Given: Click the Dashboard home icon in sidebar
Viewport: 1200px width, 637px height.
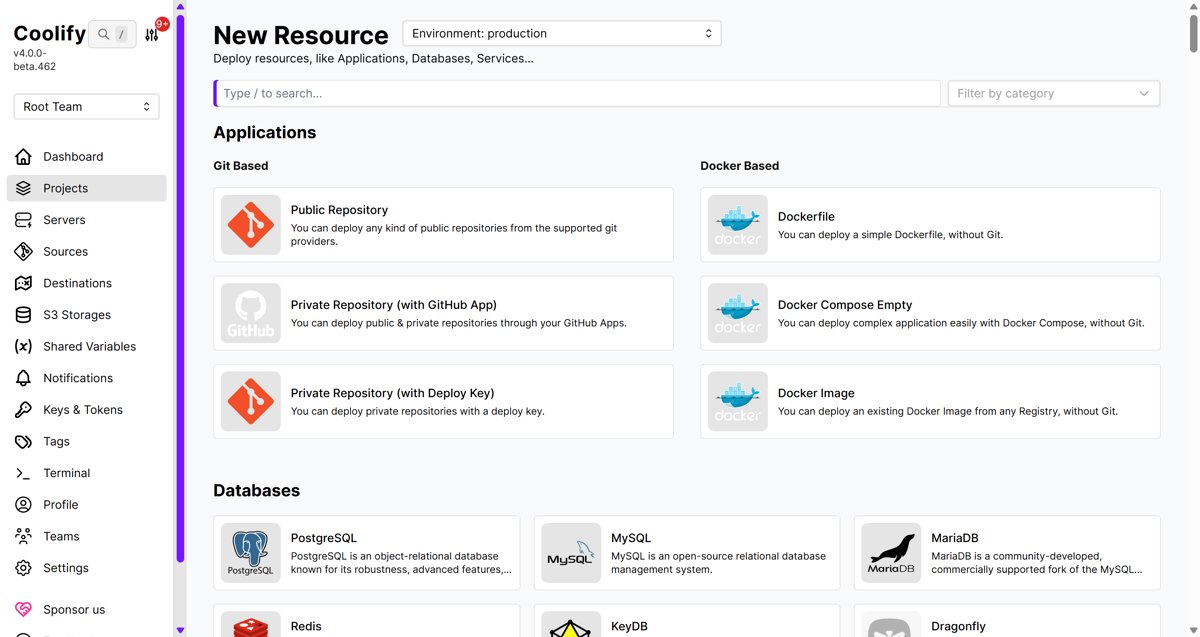Looking at the screenshot, I should [x=24, y=157].
